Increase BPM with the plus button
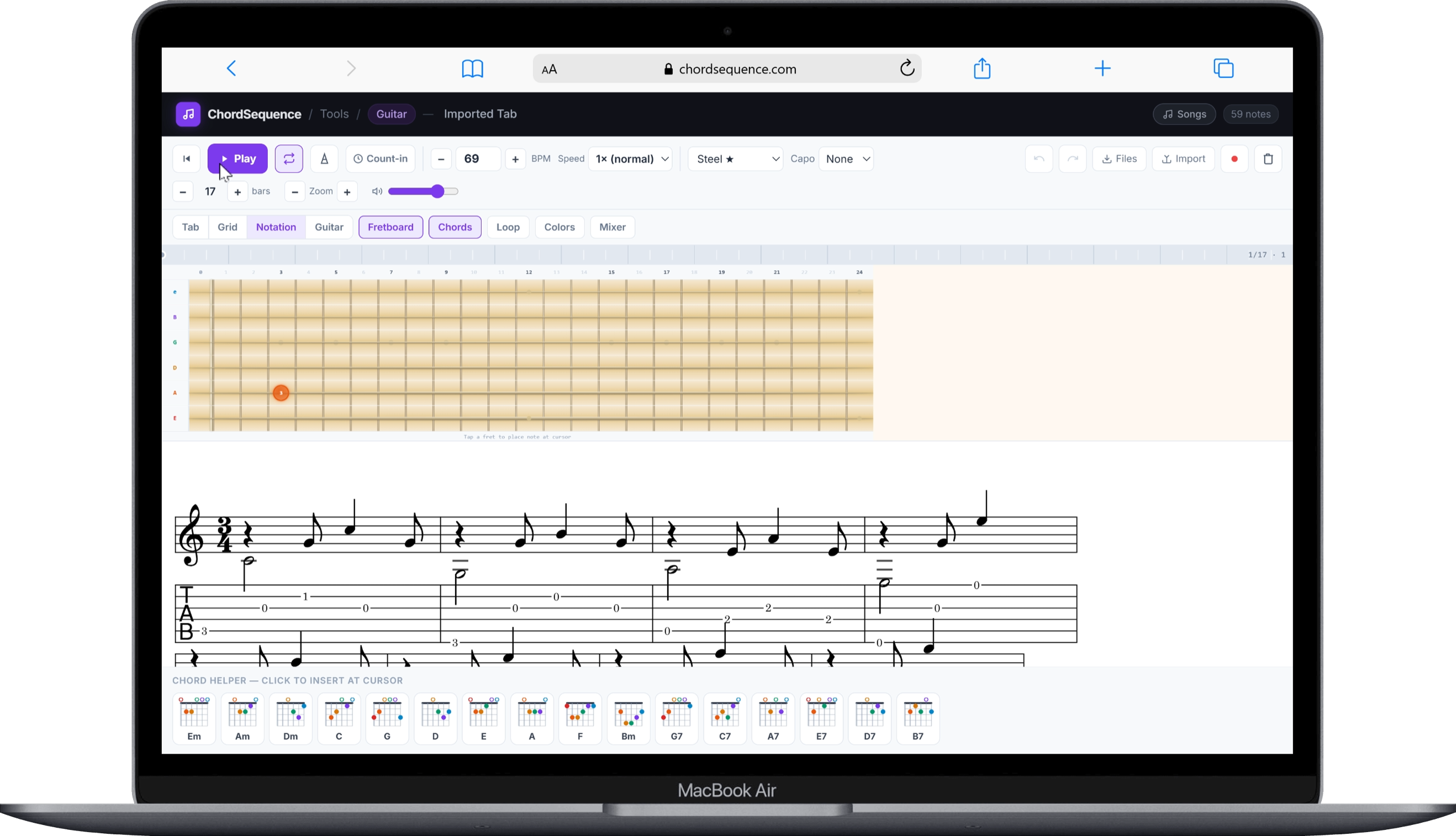 (515, 159)
